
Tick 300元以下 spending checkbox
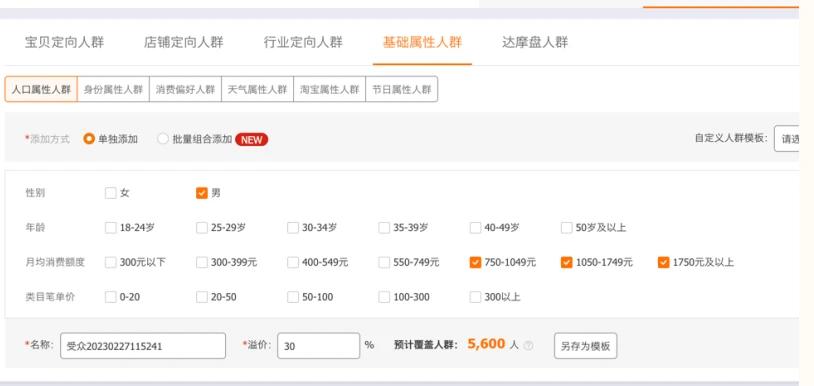pos(111,263)
